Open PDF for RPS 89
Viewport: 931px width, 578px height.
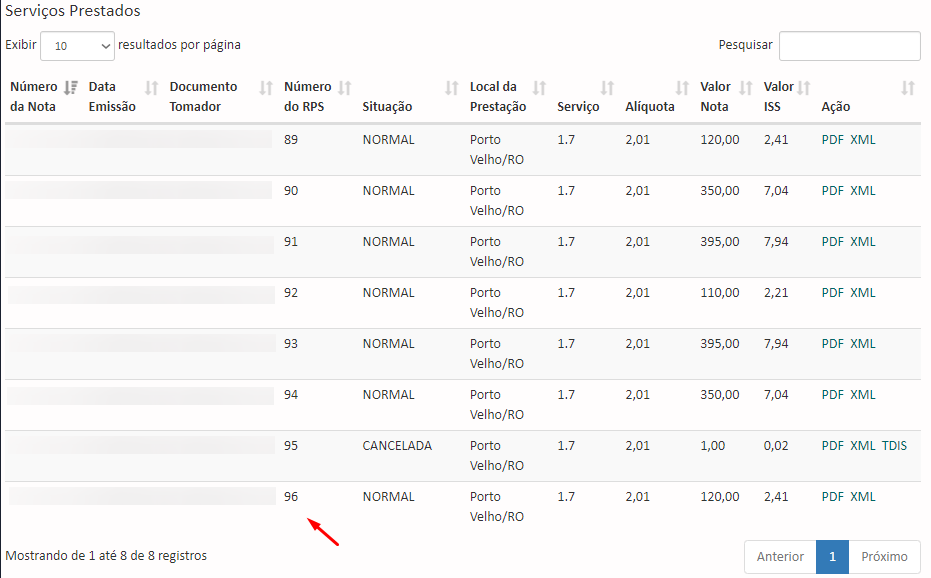(832, 140)
